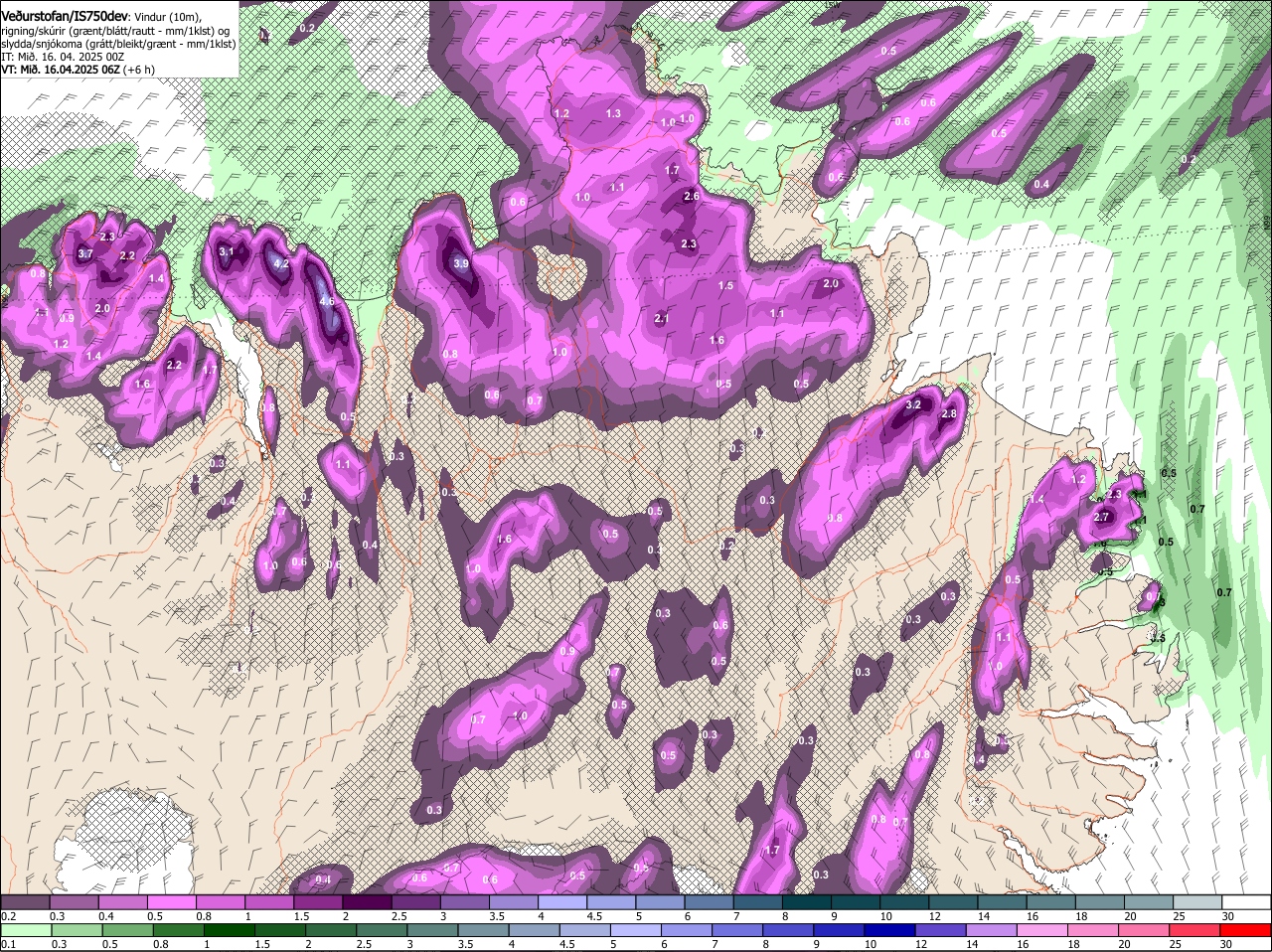Click the 30 label in the lower rain legend
Viewport: 1272px width, 952px height.
[x=1224, y=943]
